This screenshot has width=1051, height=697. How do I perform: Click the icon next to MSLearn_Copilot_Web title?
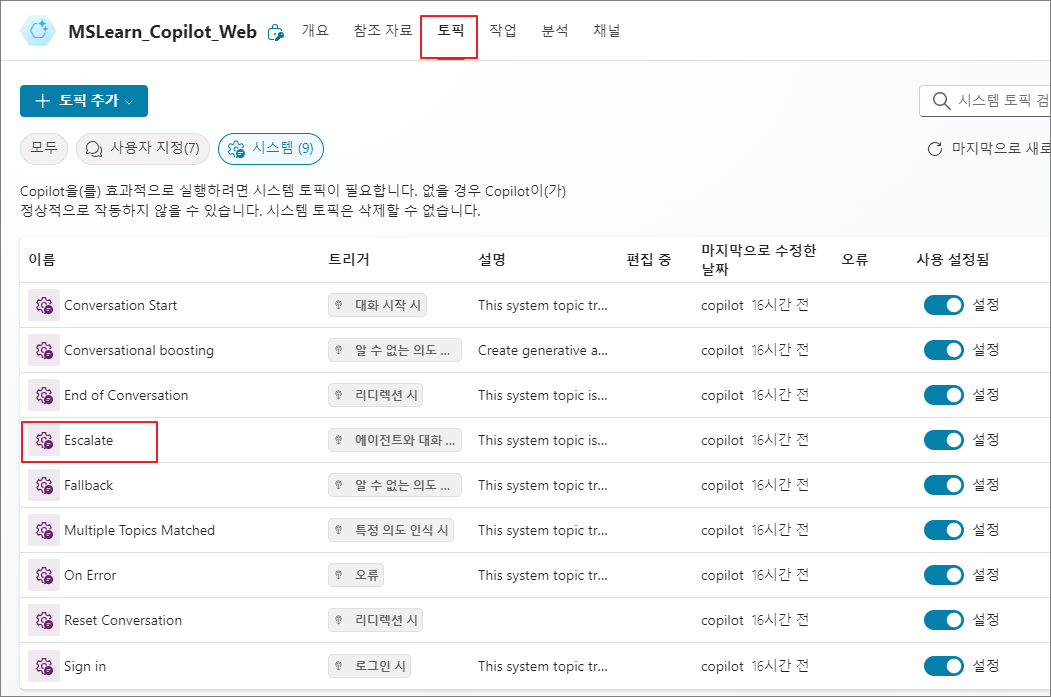275,32
